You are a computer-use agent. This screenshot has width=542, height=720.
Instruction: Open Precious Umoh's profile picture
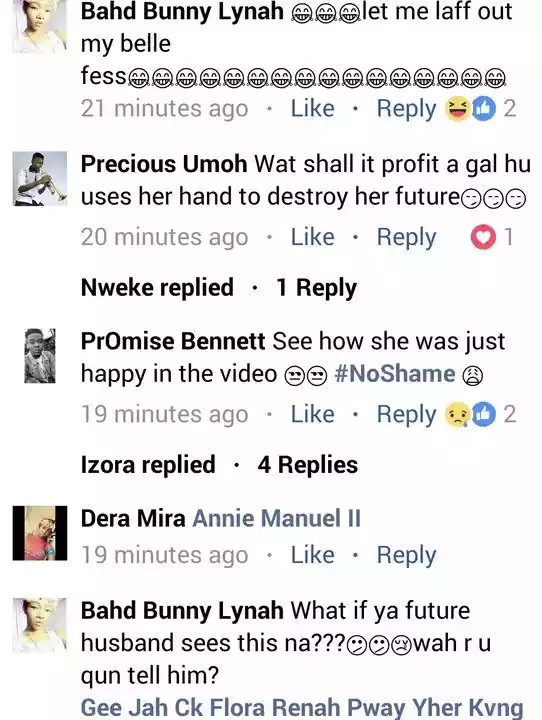coord(40,178)
